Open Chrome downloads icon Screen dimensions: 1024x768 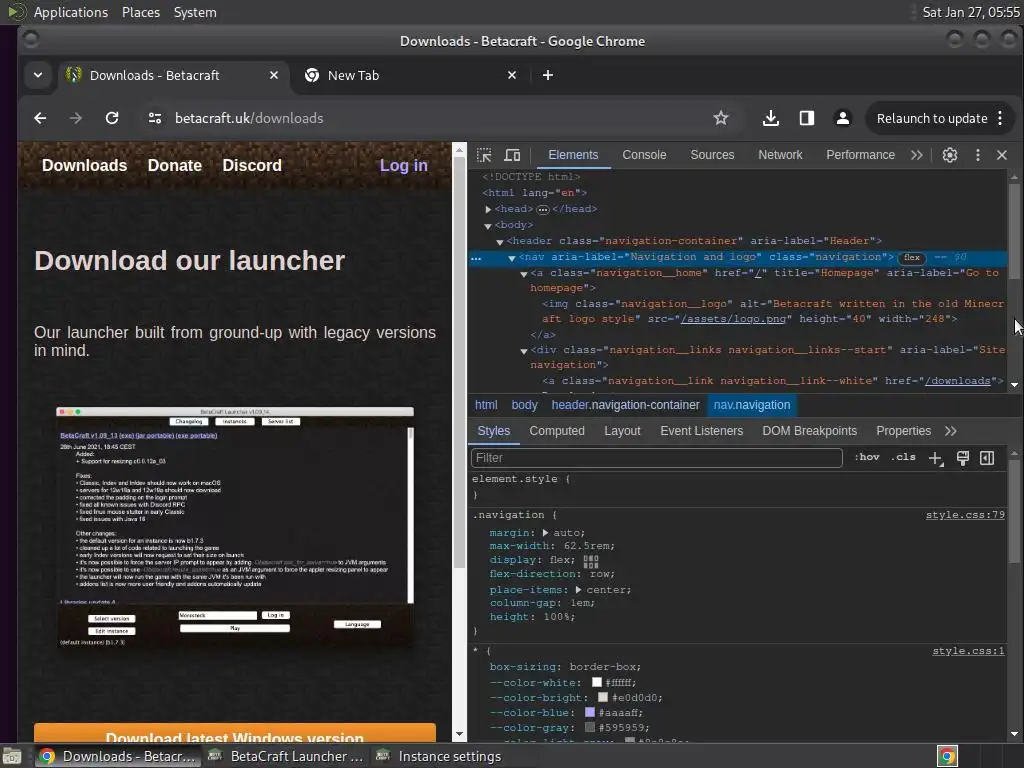[x=771, y=118]
